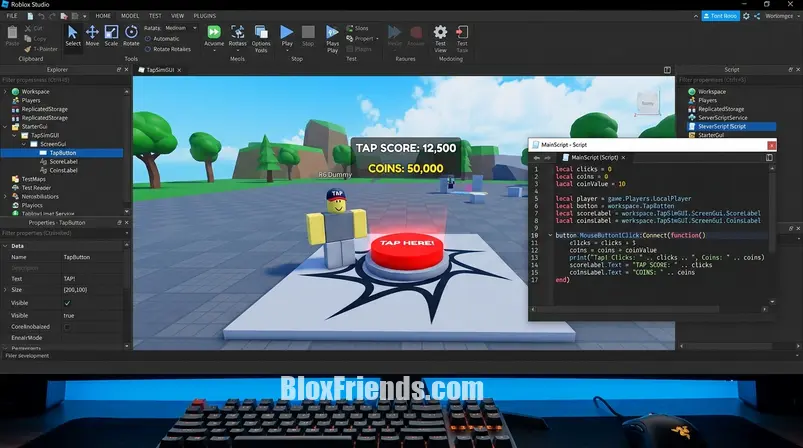Select the Rotate Rotaiies radio option
The height and width of the screenshot is (448, 803).
(x=148, y=49)
